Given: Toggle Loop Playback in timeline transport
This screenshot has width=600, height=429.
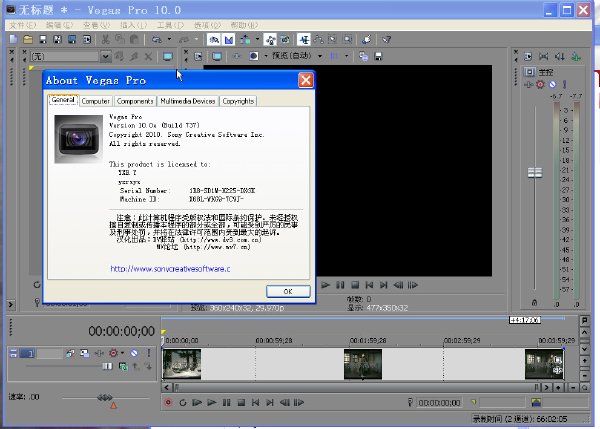Looking at the screenshot, I should pos(183,402).
